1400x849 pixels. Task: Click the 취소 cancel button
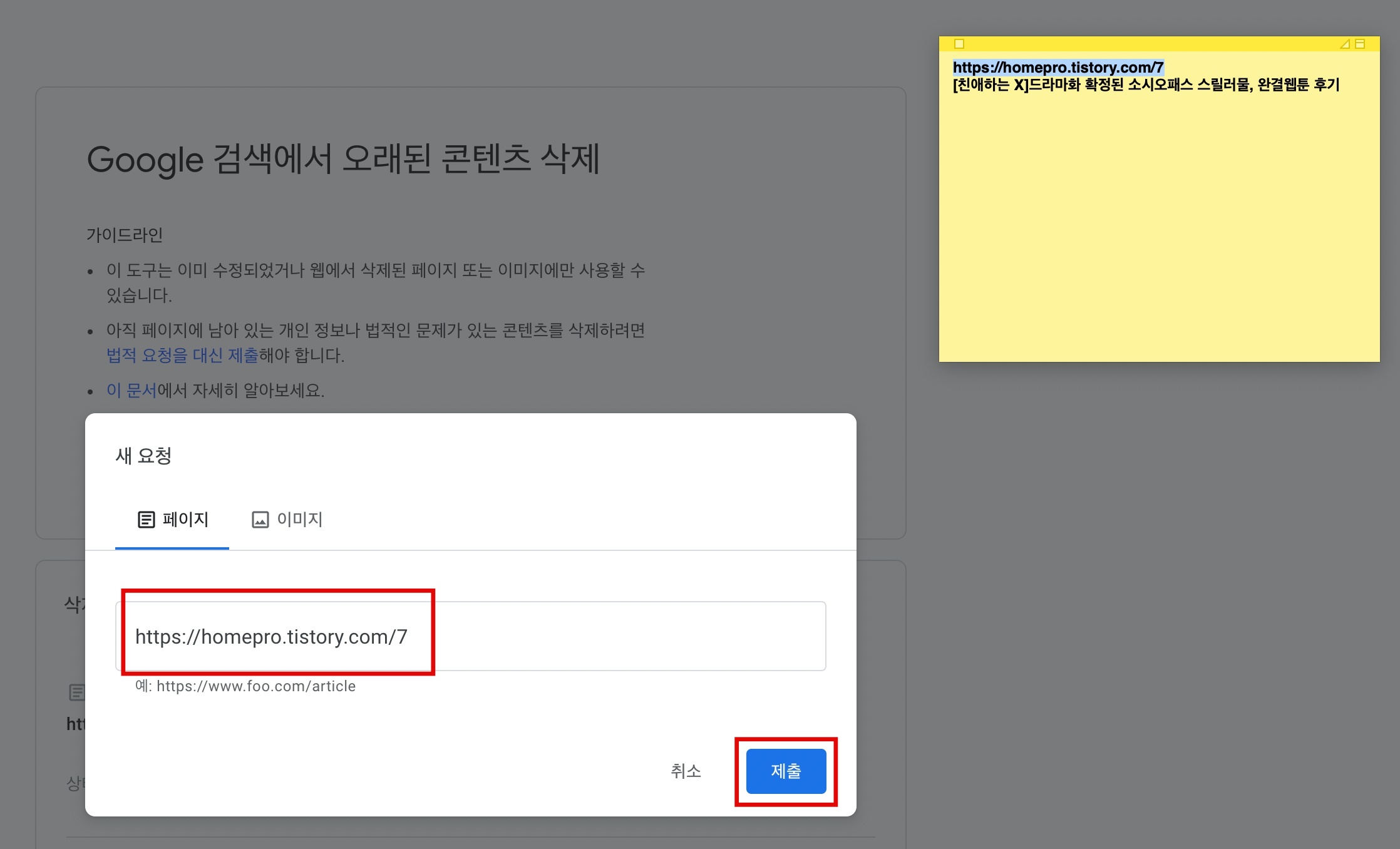pos(686,771)
